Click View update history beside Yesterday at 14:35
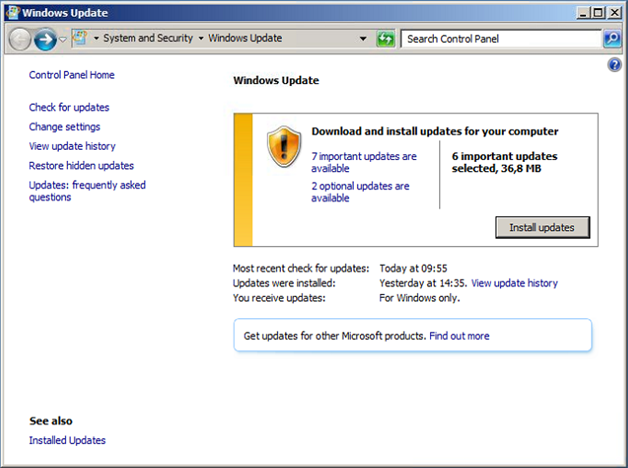The image size is (628, 468). (x=514, y=283)
